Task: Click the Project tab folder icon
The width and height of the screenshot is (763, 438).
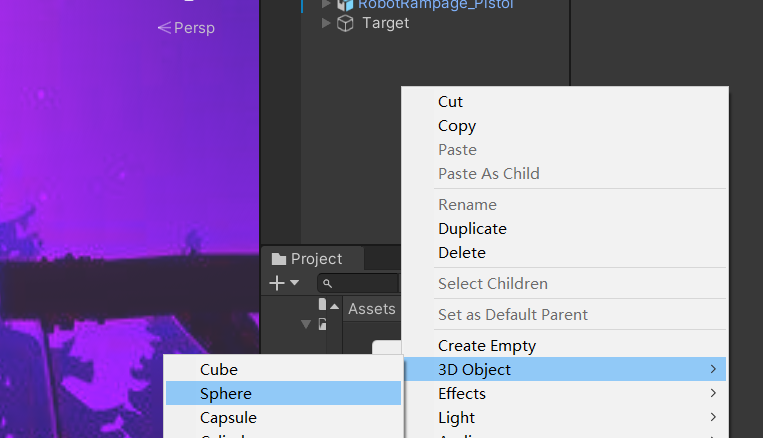Action: [279, 259]
